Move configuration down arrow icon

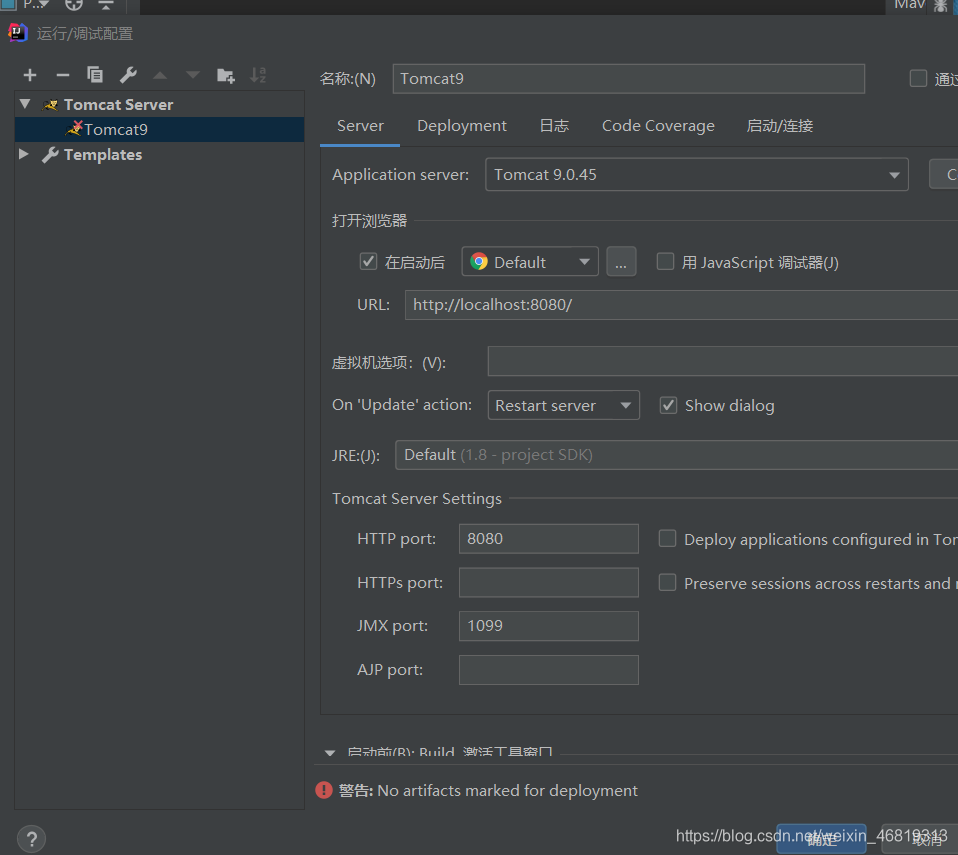[193, 75]
